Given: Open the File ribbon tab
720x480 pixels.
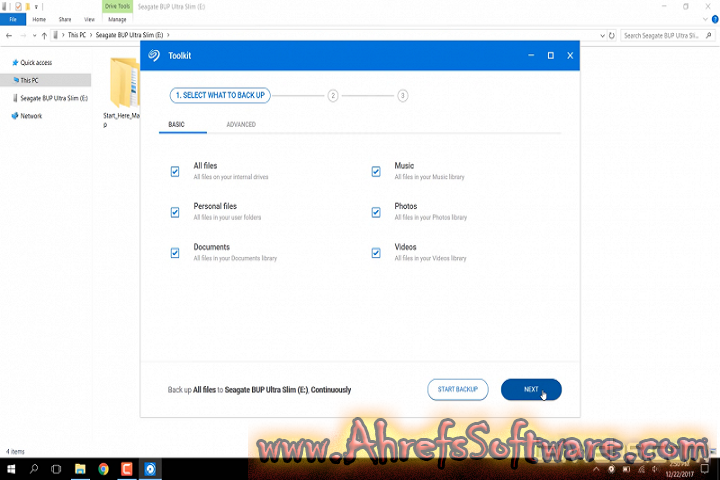Looking at the screenshot, I should point(13,19).
